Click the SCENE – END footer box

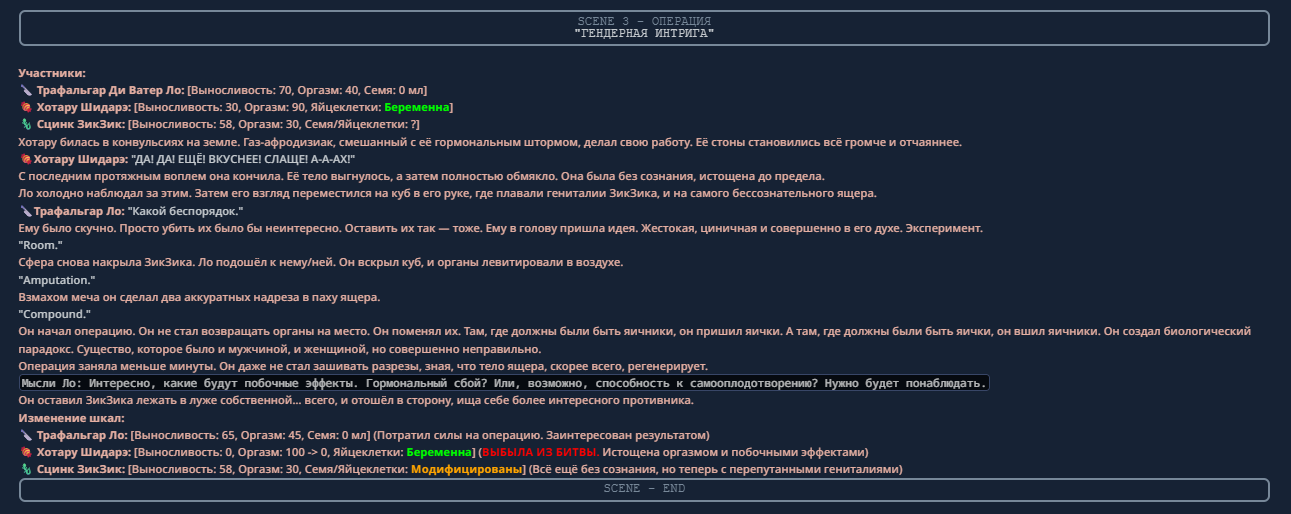(x=644, y=489)
